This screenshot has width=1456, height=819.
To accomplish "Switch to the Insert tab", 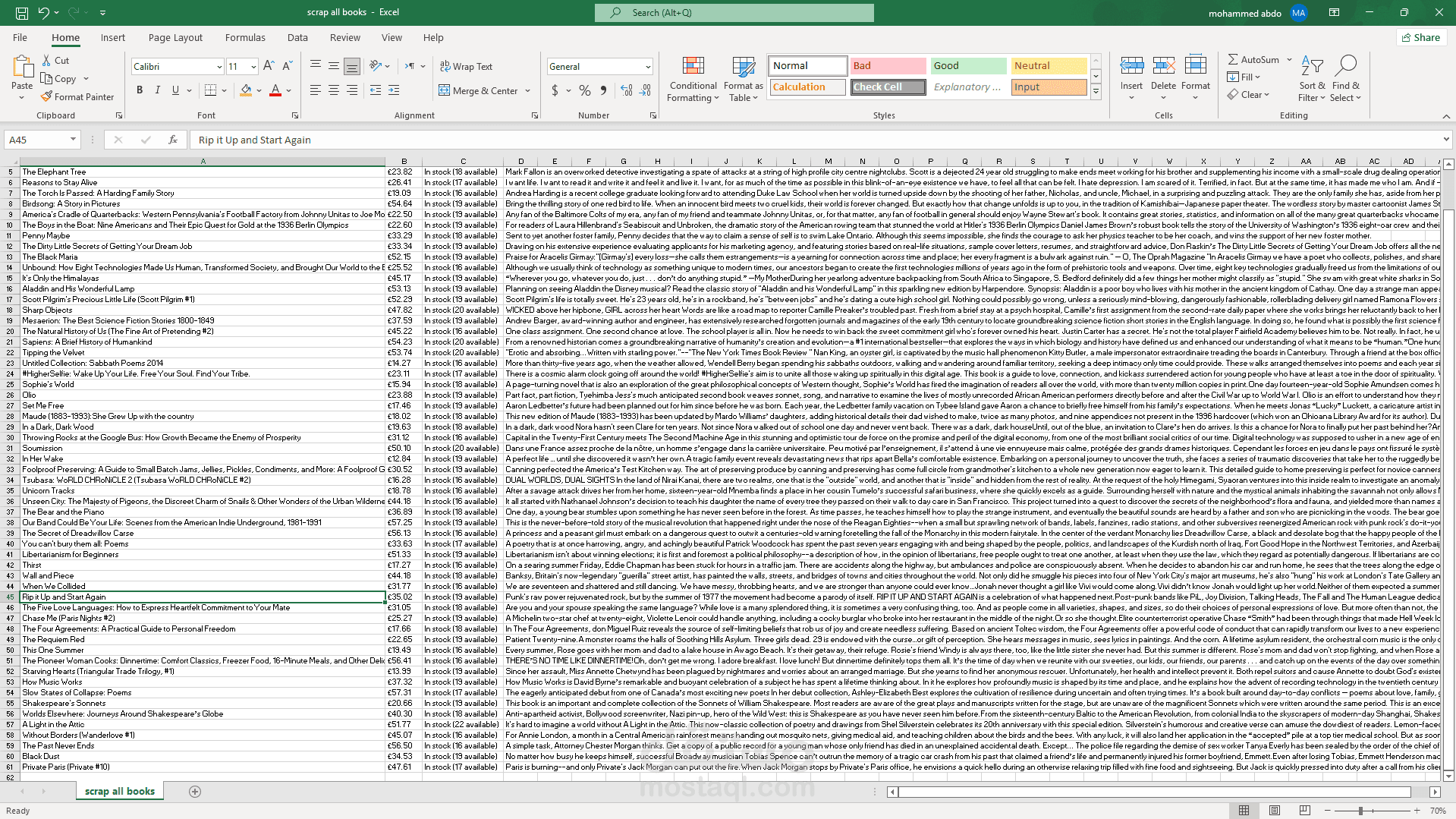I will click(113, 37).
